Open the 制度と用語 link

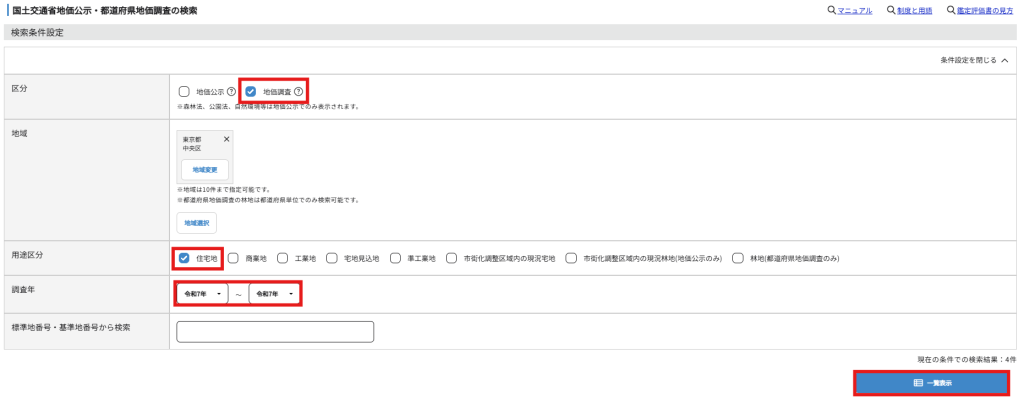point(914,11)
